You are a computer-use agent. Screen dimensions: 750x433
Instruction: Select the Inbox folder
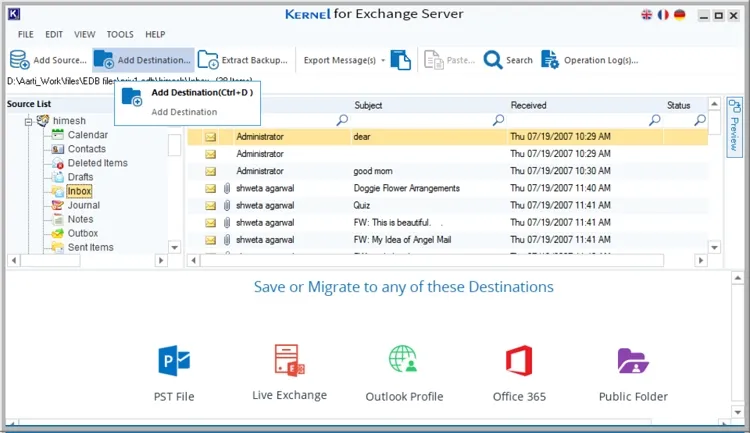79,191
